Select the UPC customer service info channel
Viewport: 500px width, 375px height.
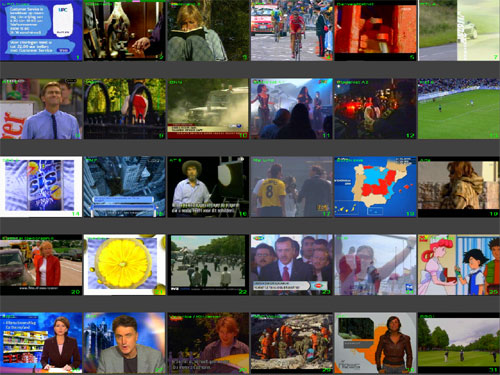pyautogui.click(x=41, y=30)
